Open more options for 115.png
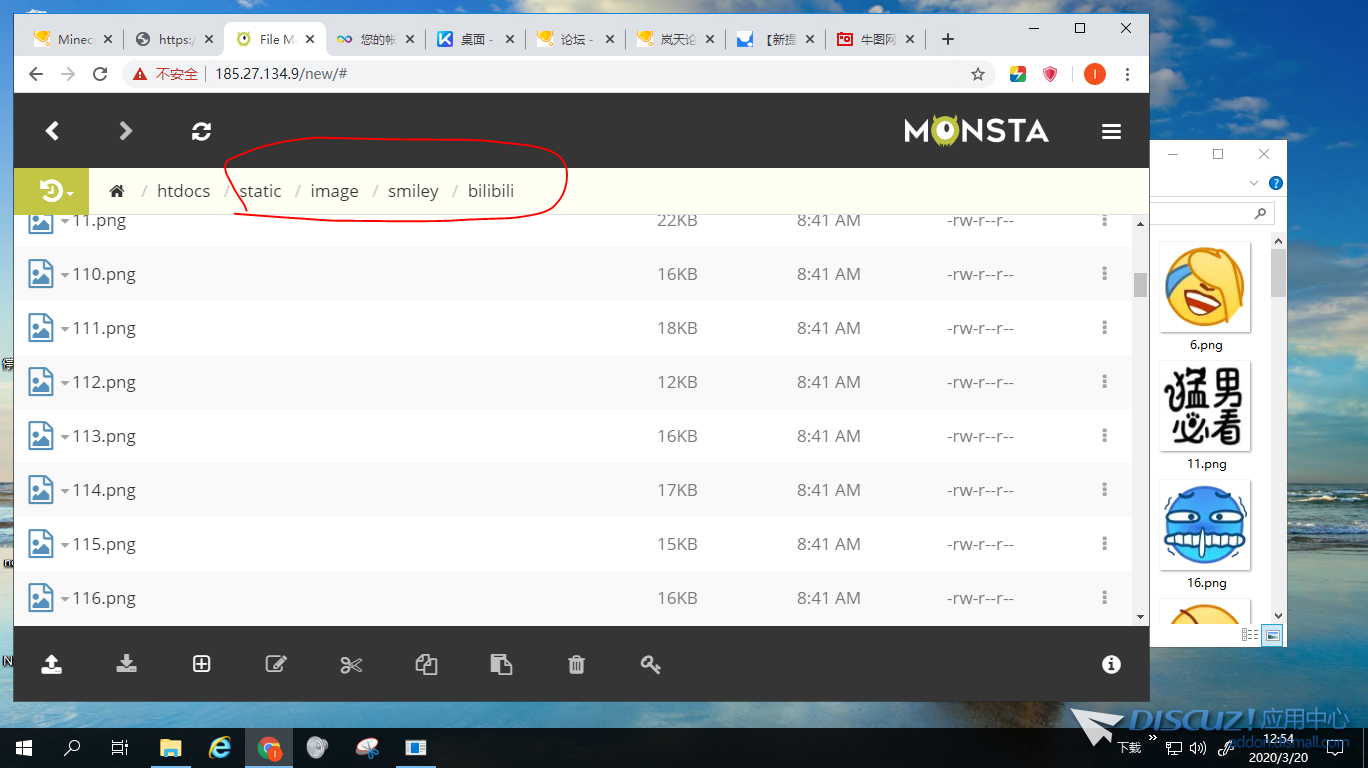Viewport: 1368px width, 768px height. [x=1105, y=543]
